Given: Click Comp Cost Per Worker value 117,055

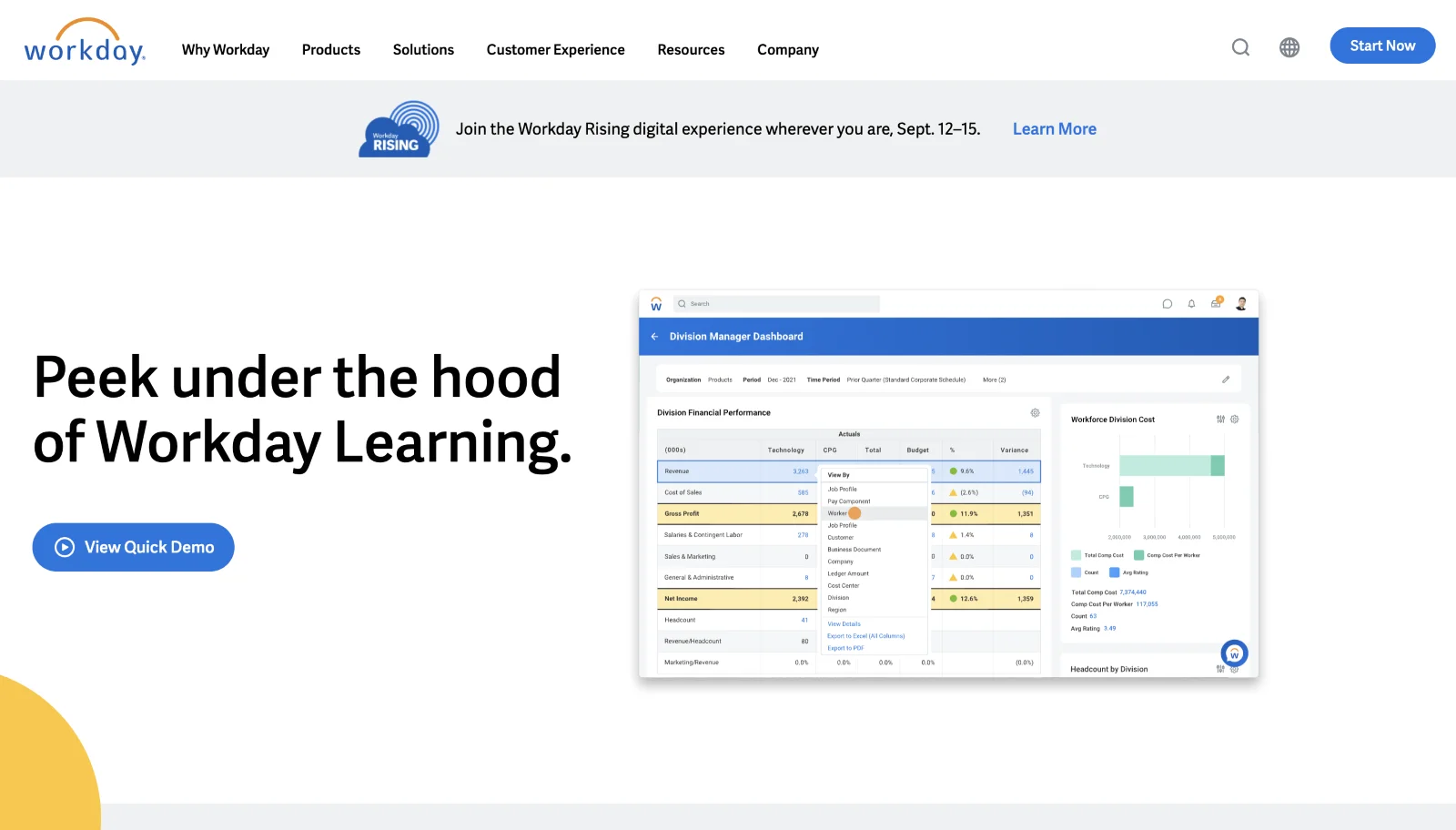Looking at the screenshot, I should [1147, 604].
